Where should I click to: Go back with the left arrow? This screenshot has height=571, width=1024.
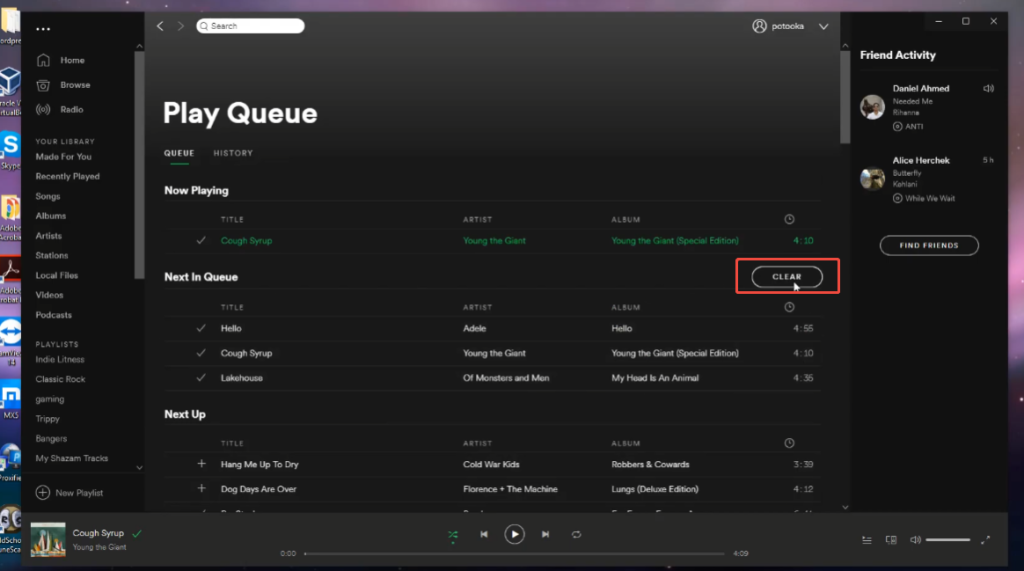[x=160, y=26]
